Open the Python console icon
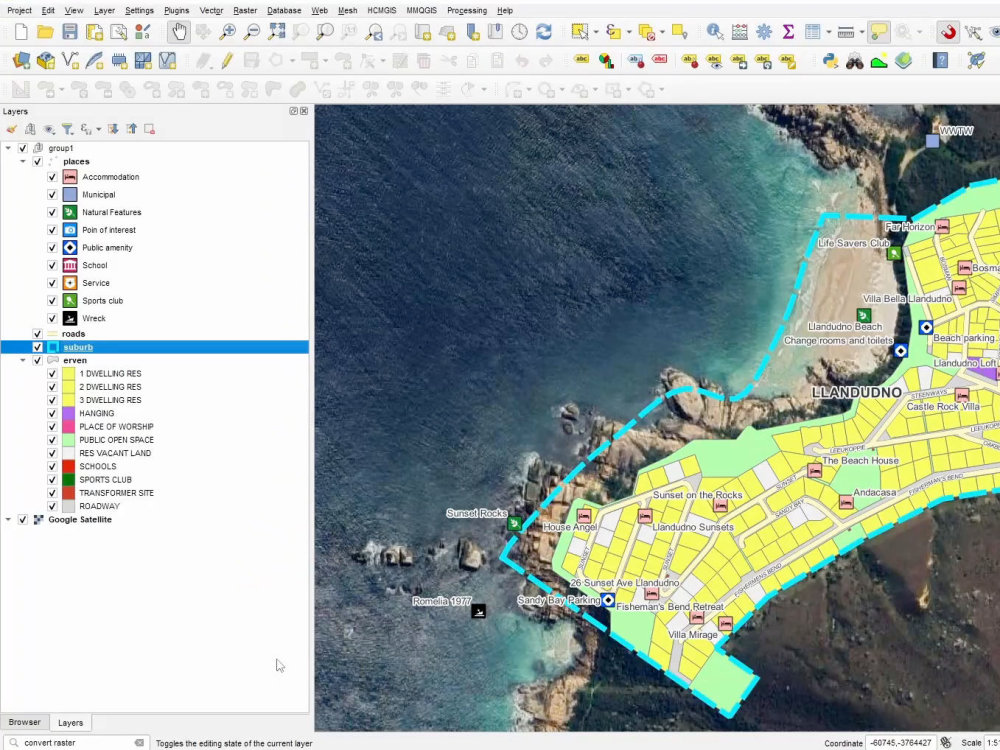The height and width of the screenshot is (750, 1000). tap(830, 61)
